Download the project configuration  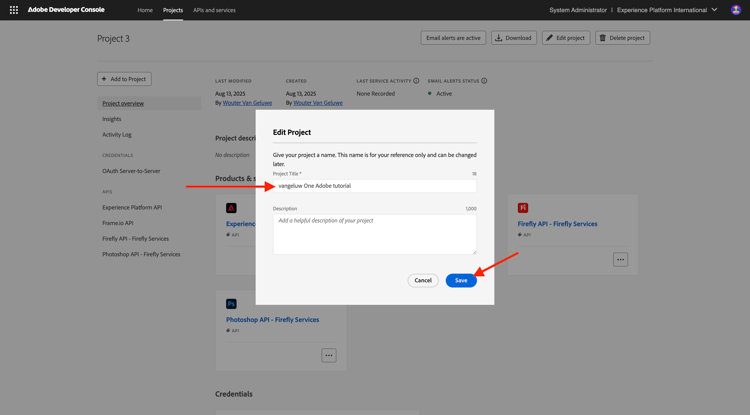[514, 38]
